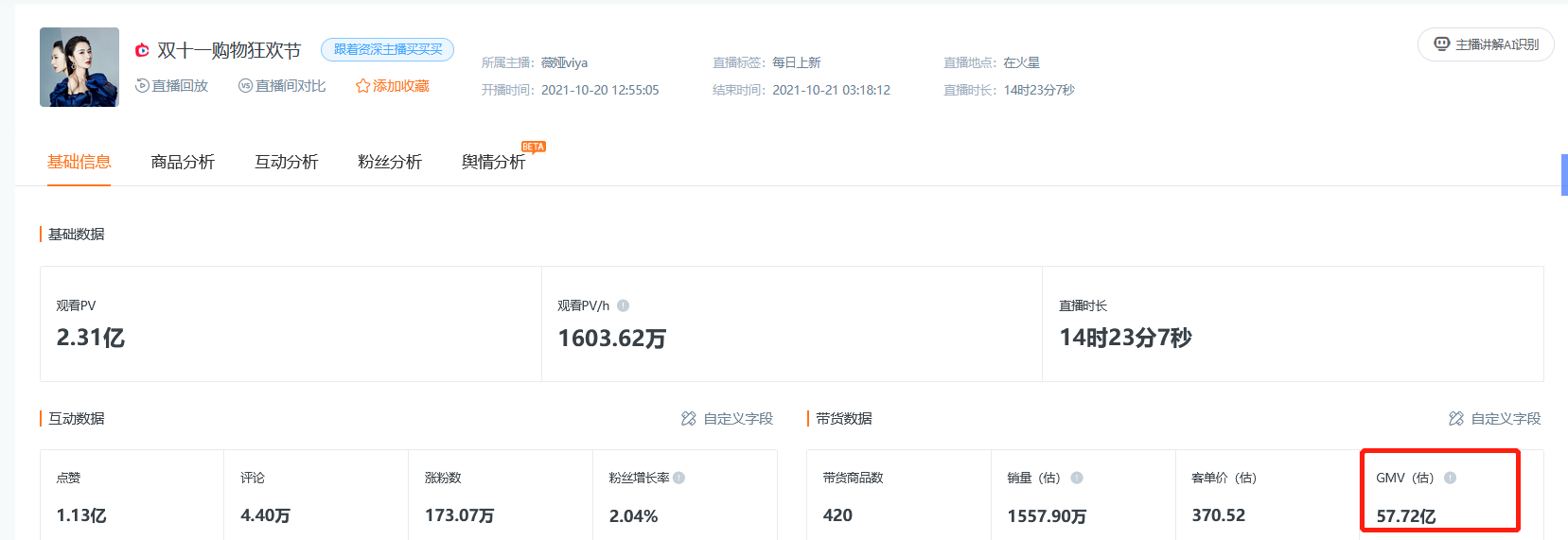Screen dimensions: 1568x540
Task: Click the info icon beside 观看PV/h
Action: point(623,305)
